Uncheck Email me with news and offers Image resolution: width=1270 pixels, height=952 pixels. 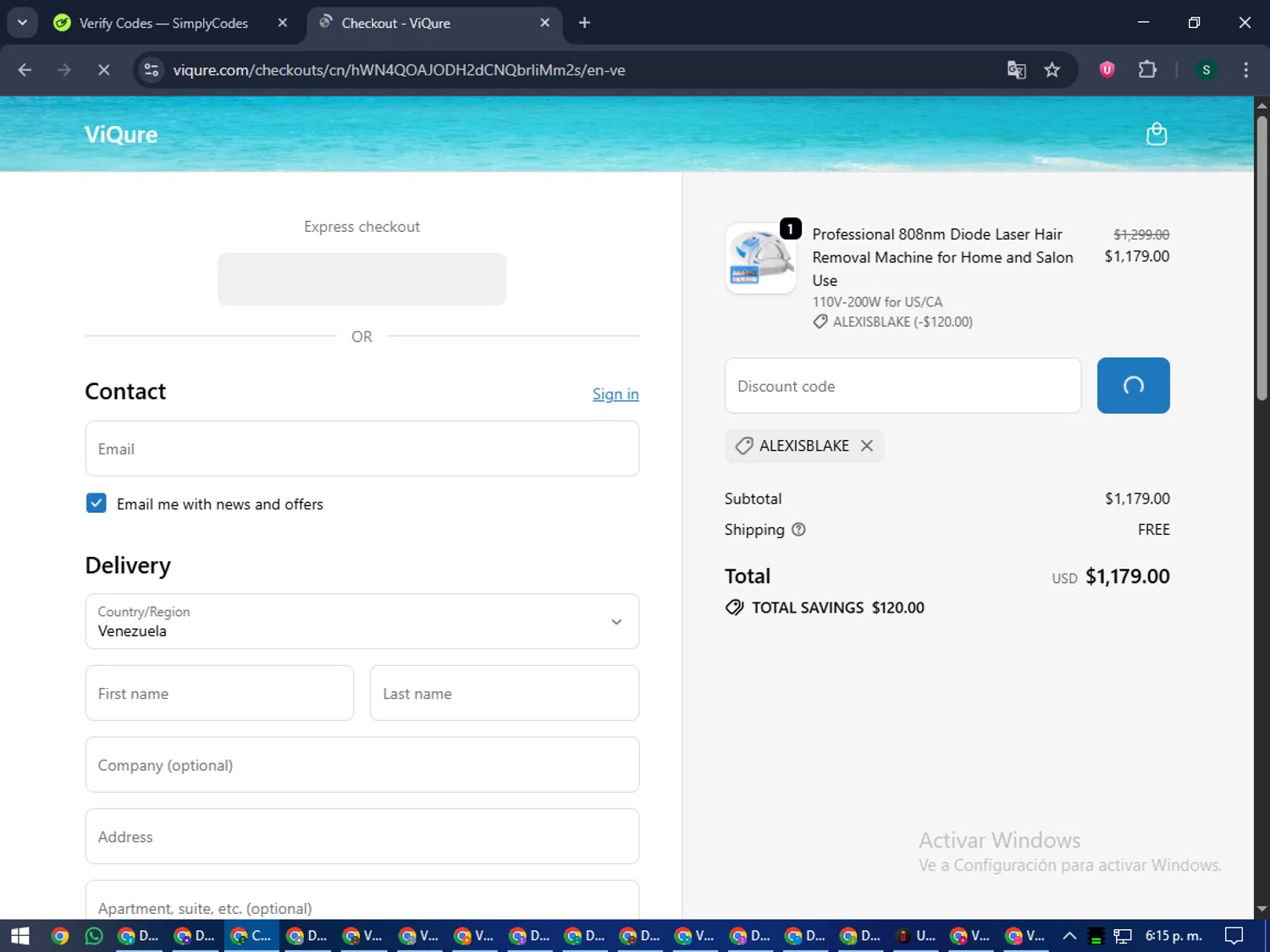tap(97, 504)
